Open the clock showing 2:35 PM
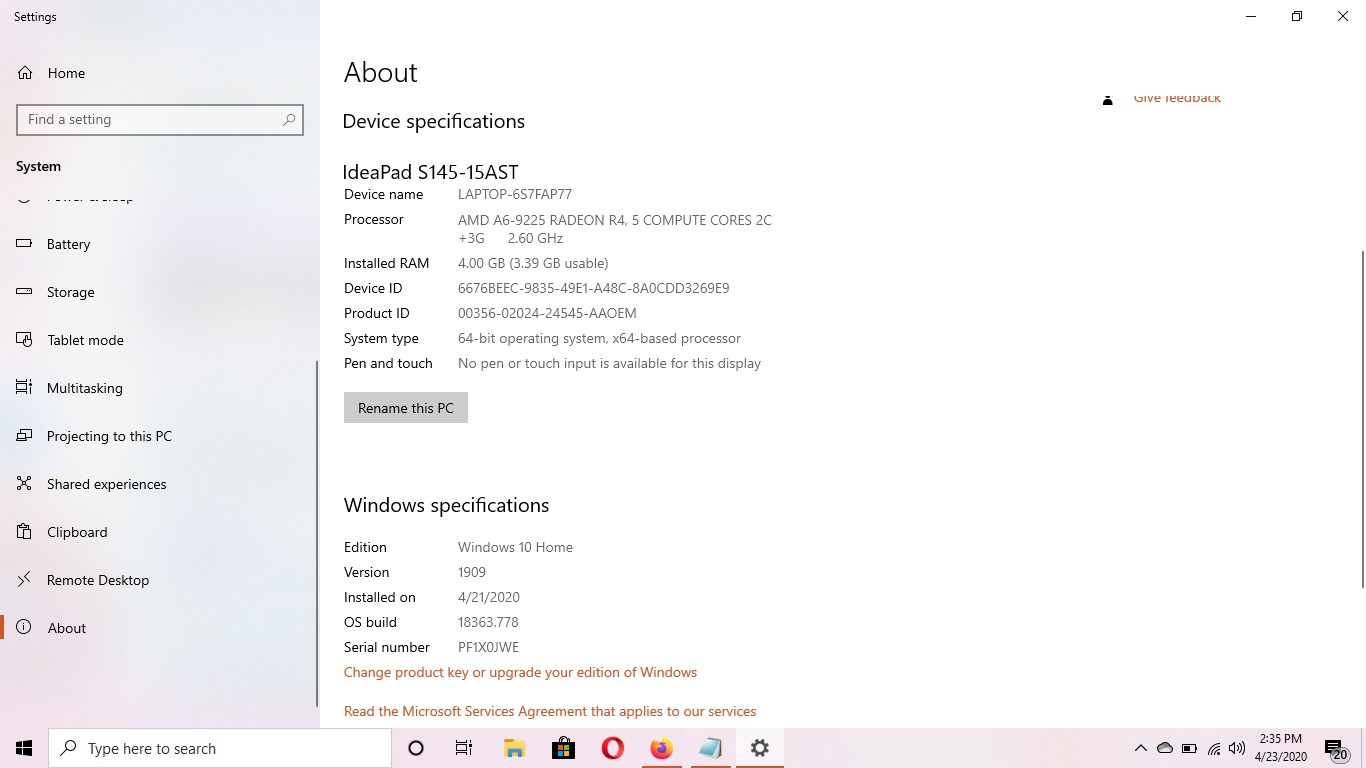 (1281, 748)
